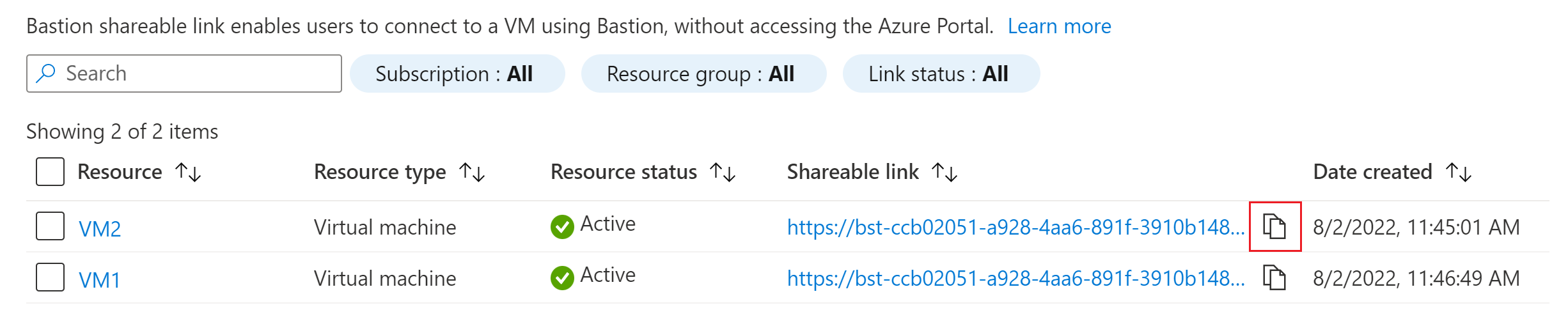Focus the Search input field
Viewport: 1568px width, 326px height.
point(184,74)
